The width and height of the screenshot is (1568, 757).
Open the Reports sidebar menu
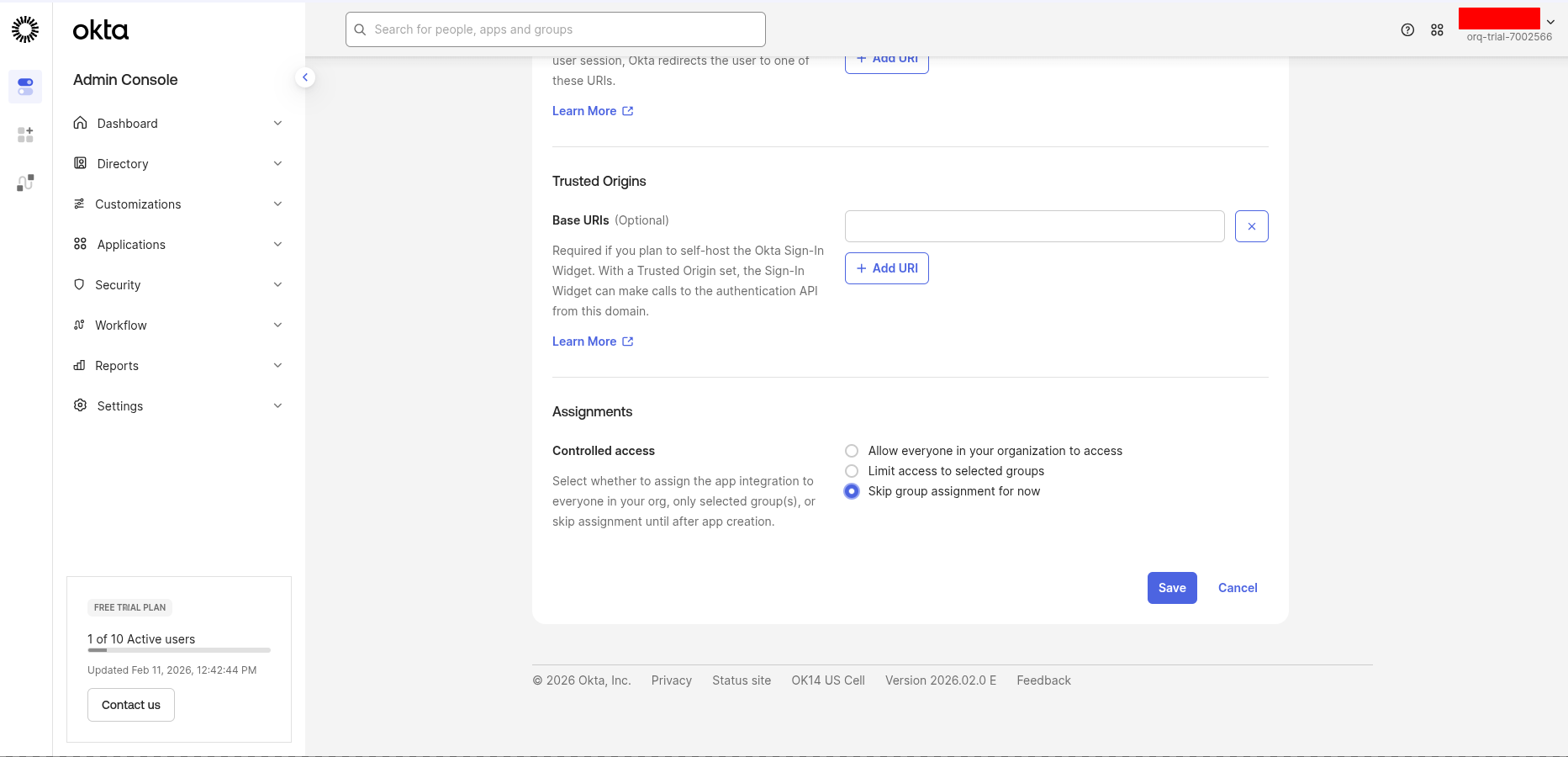tap(117, 366)
